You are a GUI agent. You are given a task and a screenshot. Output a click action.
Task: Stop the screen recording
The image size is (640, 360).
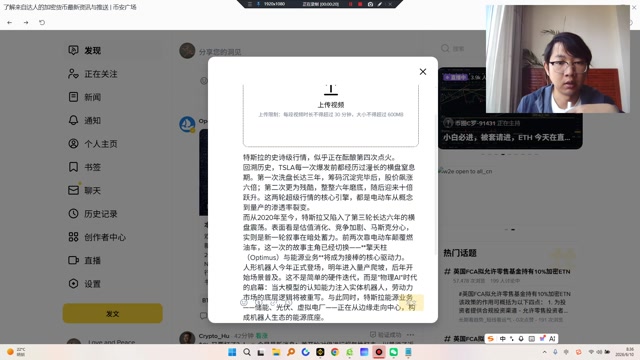(x=360, y=4)
